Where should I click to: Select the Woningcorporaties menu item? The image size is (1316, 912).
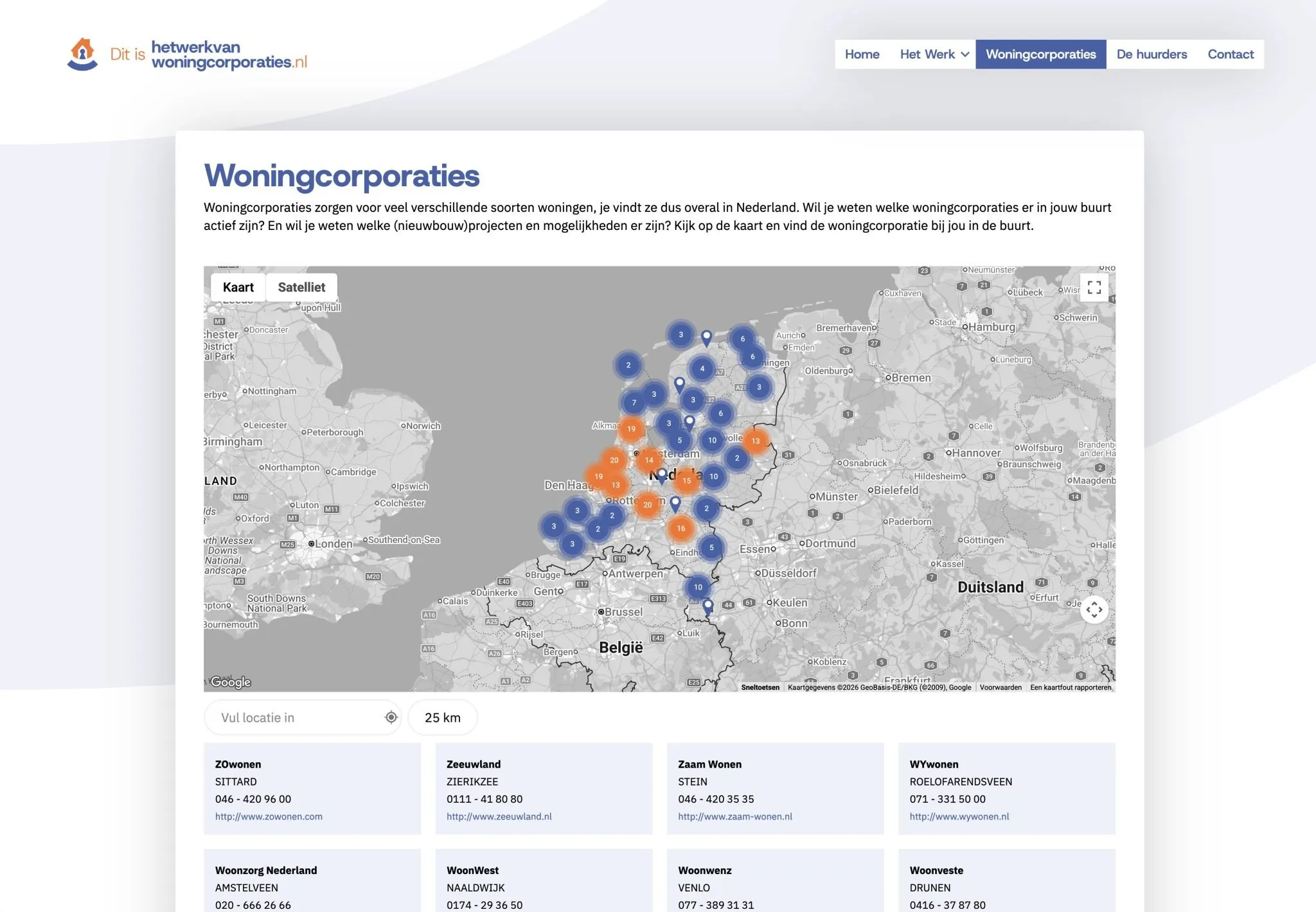(1041, 54)
